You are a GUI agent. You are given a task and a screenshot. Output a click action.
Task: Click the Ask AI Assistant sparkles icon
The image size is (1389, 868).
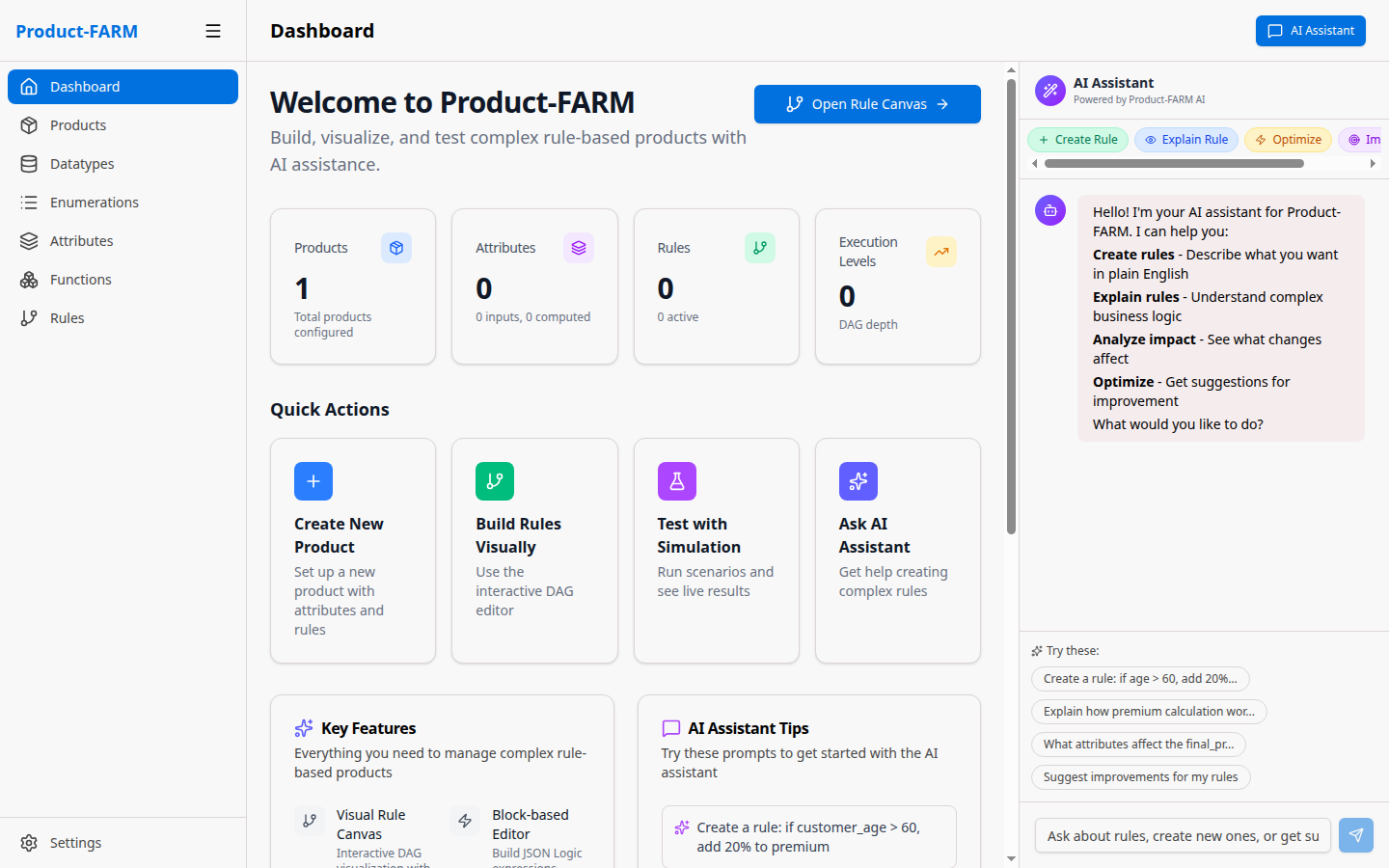tap(858, 480)
